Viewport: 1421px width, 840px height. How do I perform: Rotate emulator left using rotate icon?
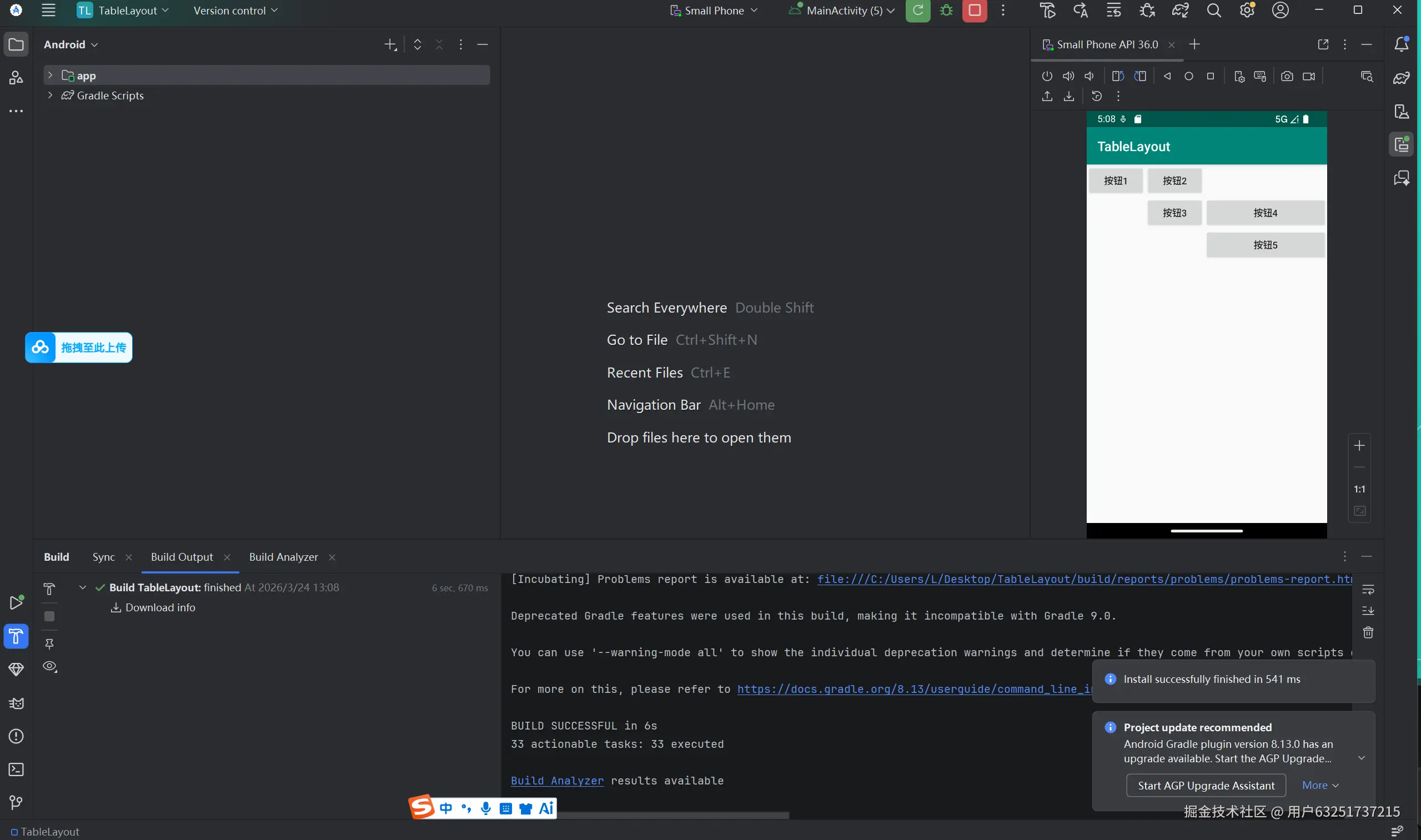pyautogui.click(x=1118, y=76)
